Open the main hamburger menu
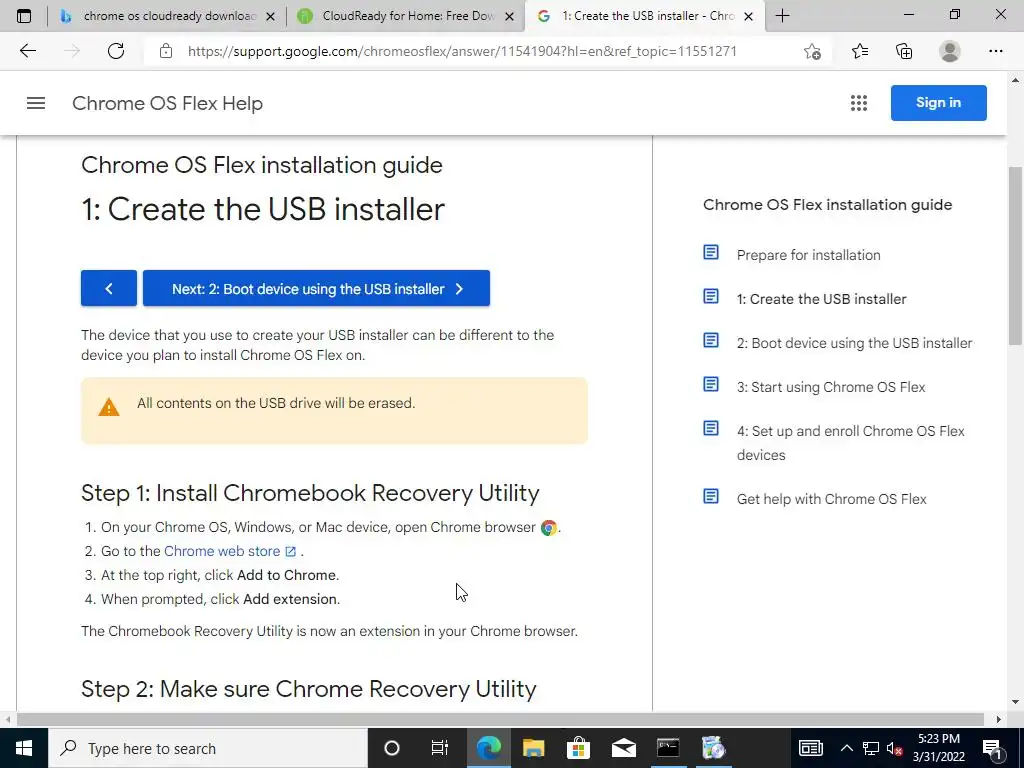The image size is (1024, 768). click(x=36, y=103)
